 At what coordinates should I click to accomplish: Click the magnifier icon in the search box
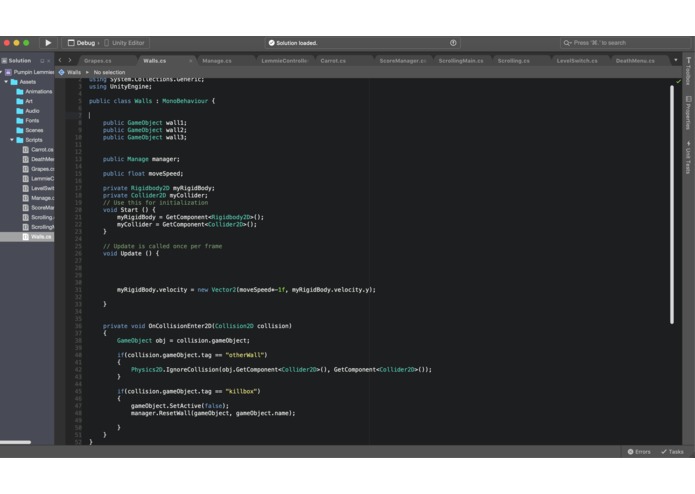pos(567,43)
